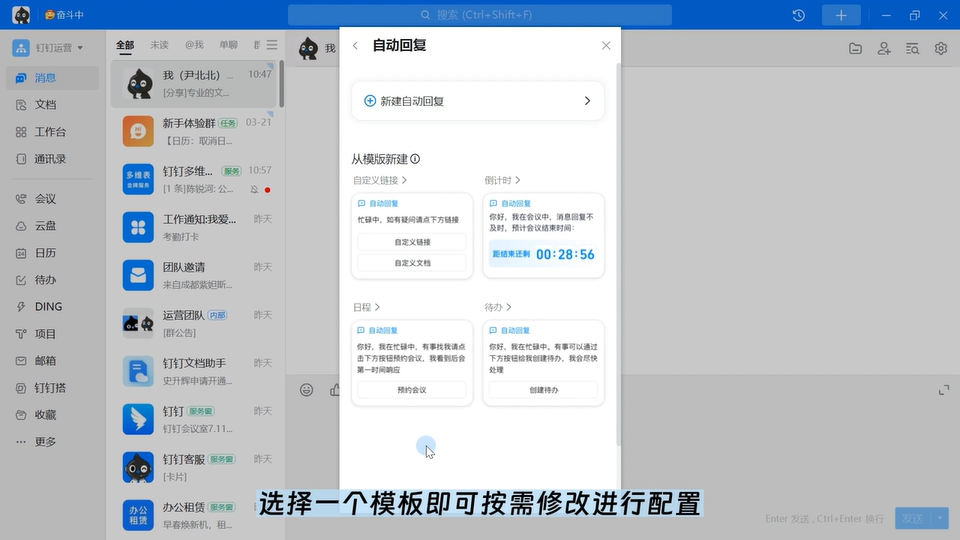The image size is (960, 540).
Task: Expand the 倒计时 template category
Action: pyautogui.click(x=502, y=181)
